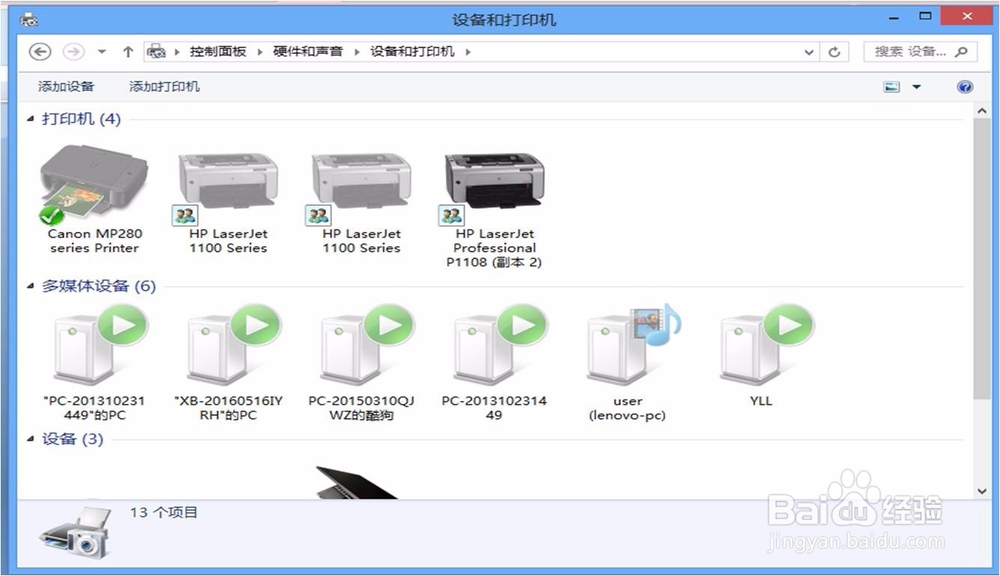Screen dimensions: 1000x576
Task: Open the address bar history dropdown
Action: [x=809, y=52]
